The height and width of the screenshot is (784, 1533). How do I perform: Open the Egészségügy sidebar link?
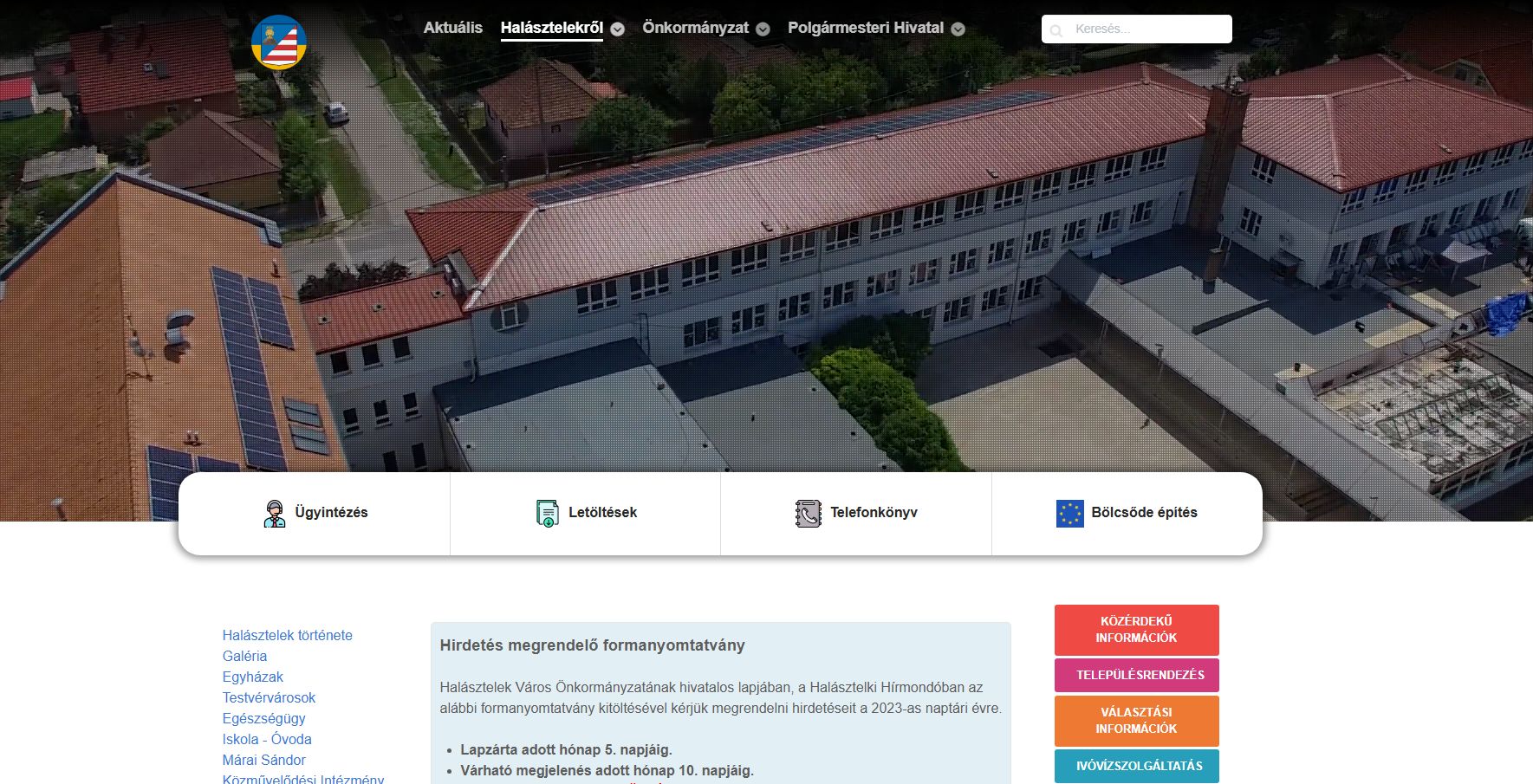pos(263,718)
